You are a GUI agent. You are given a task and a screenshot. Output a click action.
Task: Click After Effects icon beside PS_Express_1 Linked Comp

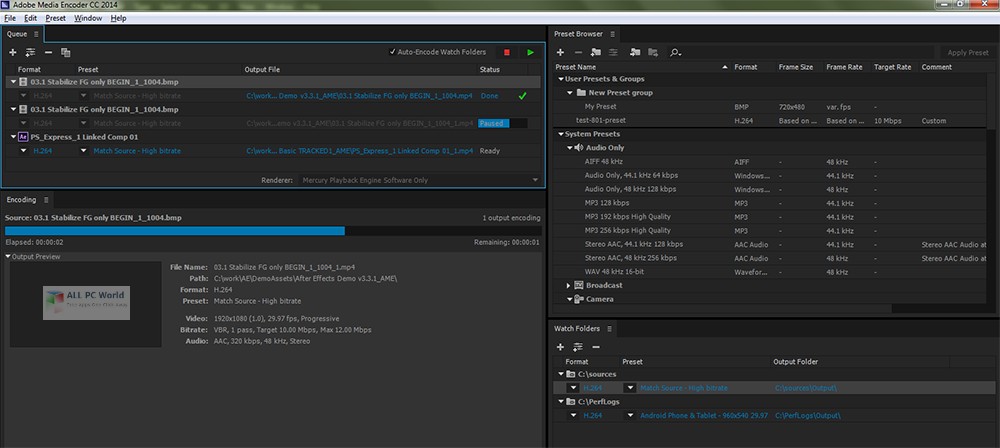[23, 137]
